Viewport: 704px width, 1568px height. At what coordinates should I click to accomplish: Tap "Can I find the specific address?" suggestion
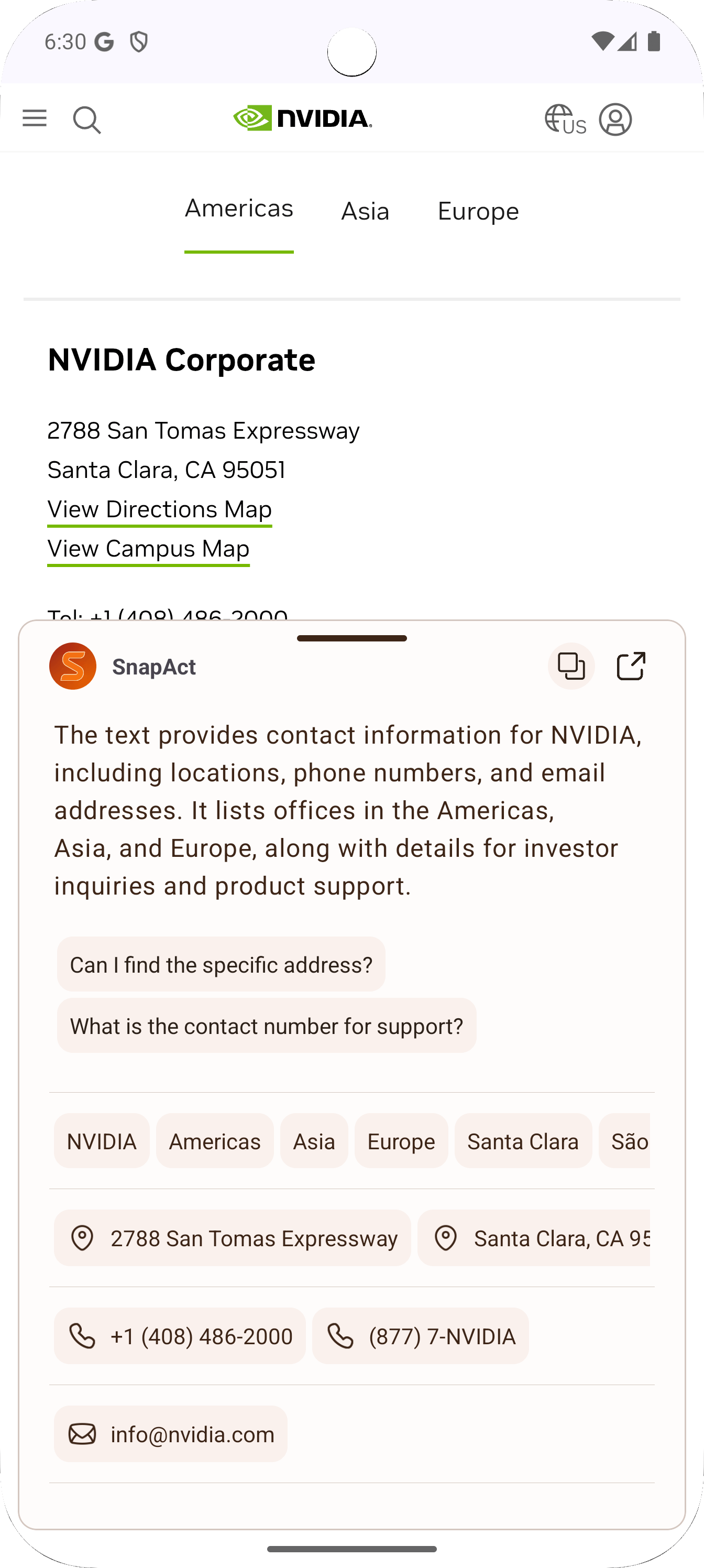click(221, 965)
